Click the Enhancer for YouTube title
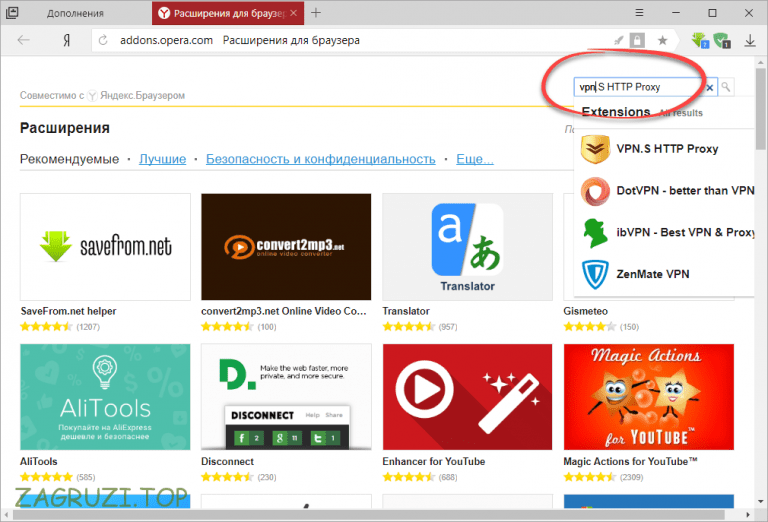This screenshot has width=768, height=522. click(x=433, y=462)
